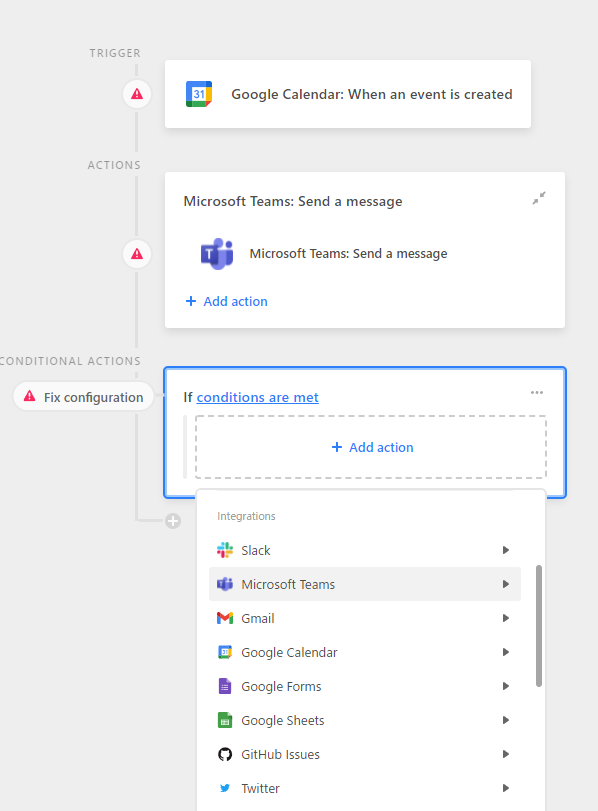This screenshot has height=811, width=598.
Task: Open the condition card ellipsis menu
Action: coord(537,393)
